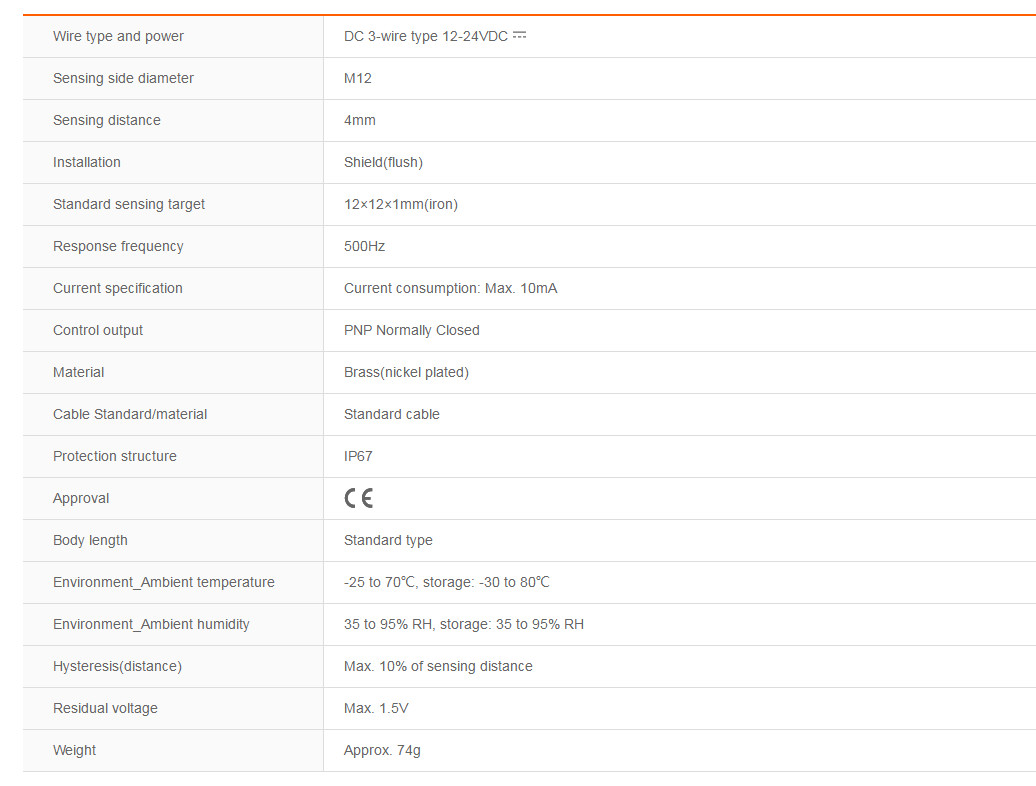1036x786 pixels.
Task: Select the "Shield(flush)" installation value
Action: pos(383,162)
